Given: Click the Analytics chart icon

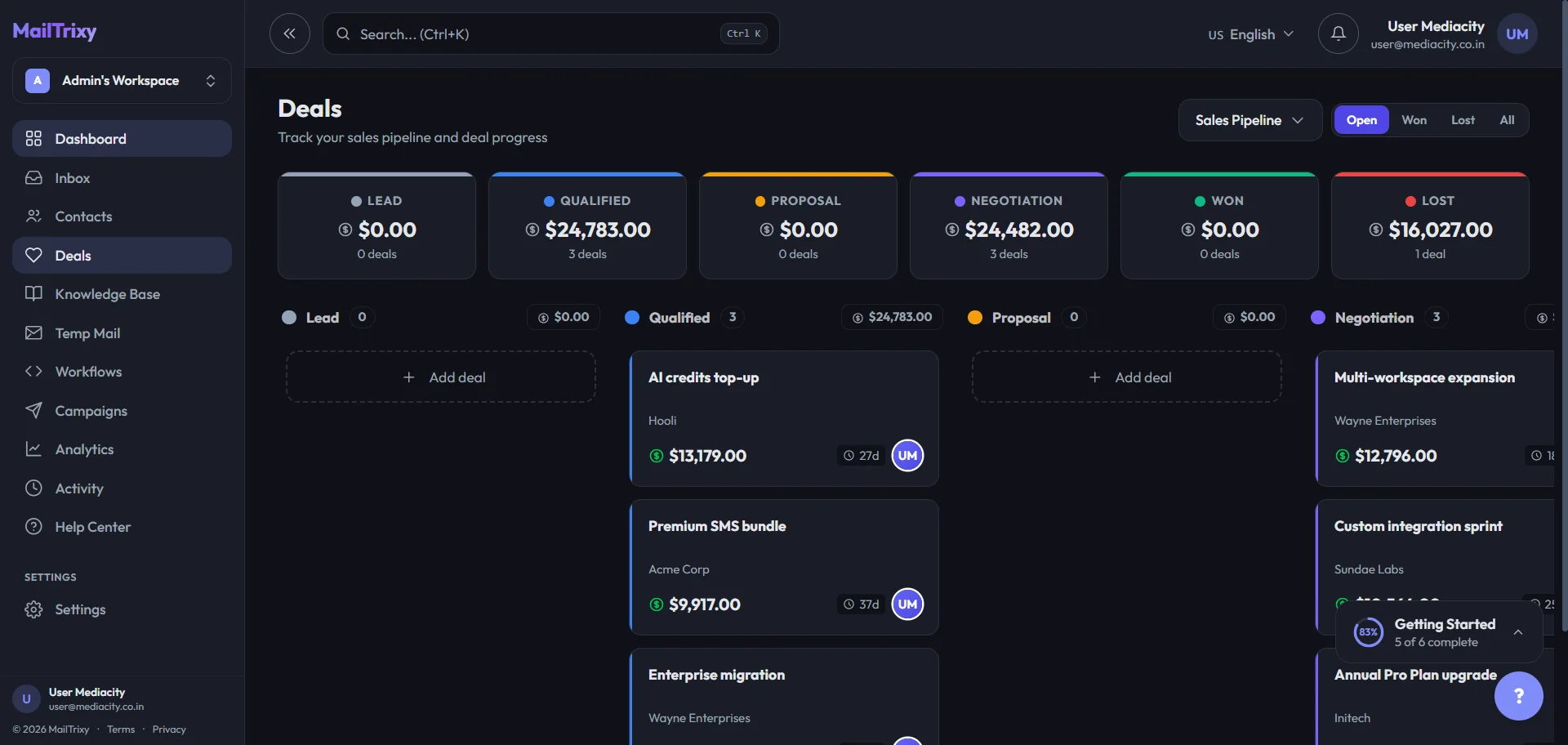Looking at the screenshot, I should tap(33, 449).
